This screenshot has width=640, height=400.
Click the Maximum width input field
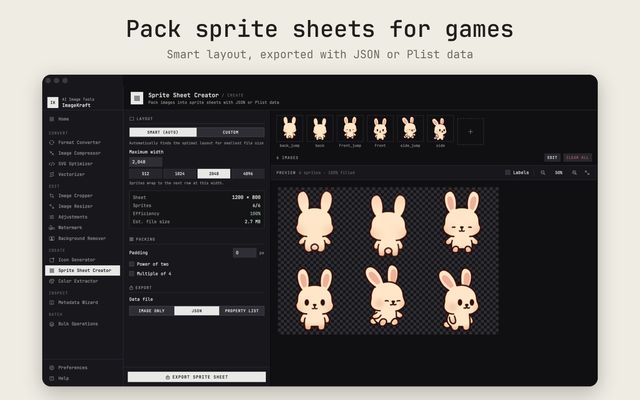coord(146,162)
